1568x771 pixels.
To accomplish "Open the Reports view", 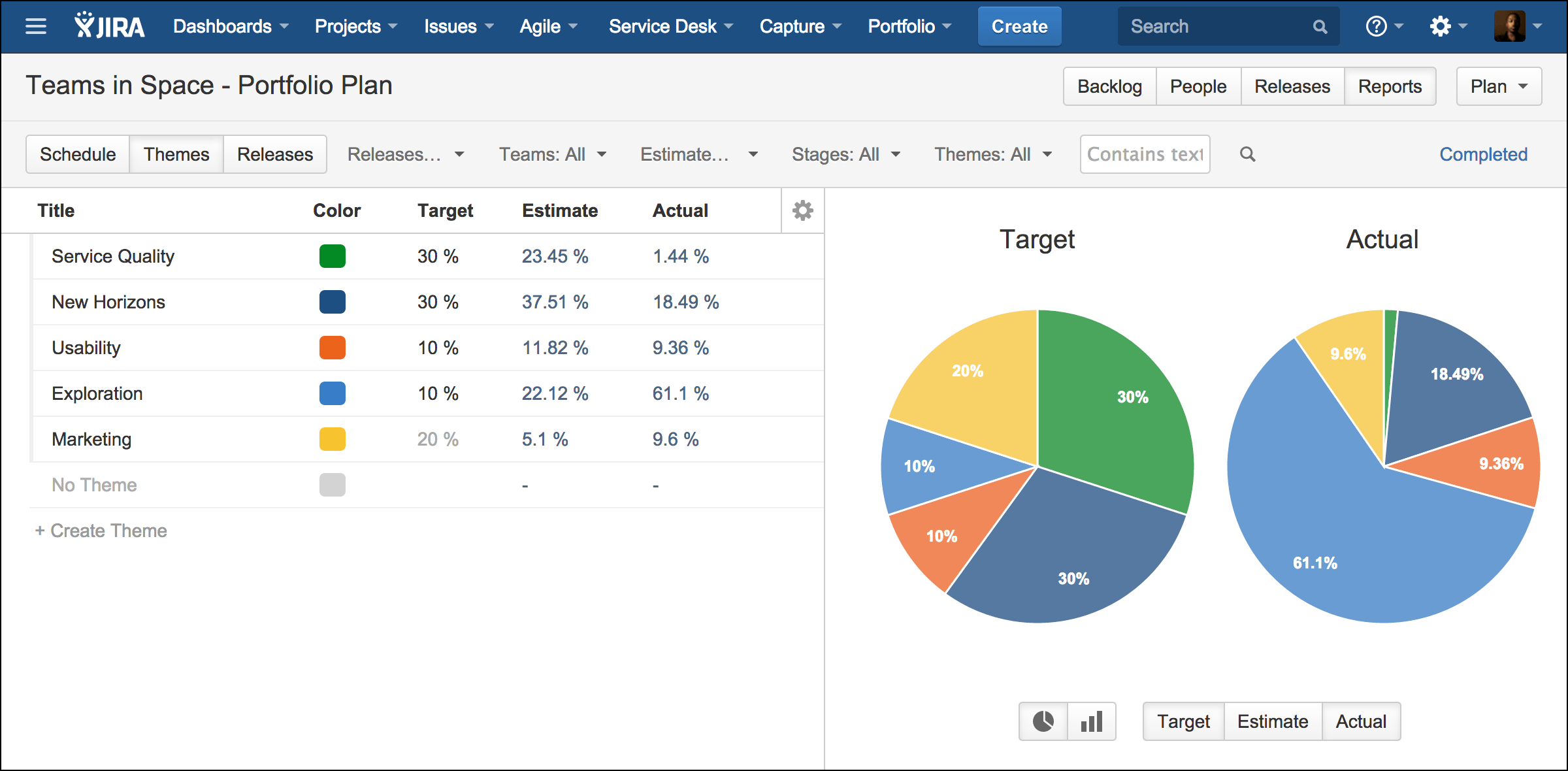I will pyautogui.click(x=1390, y=86).
